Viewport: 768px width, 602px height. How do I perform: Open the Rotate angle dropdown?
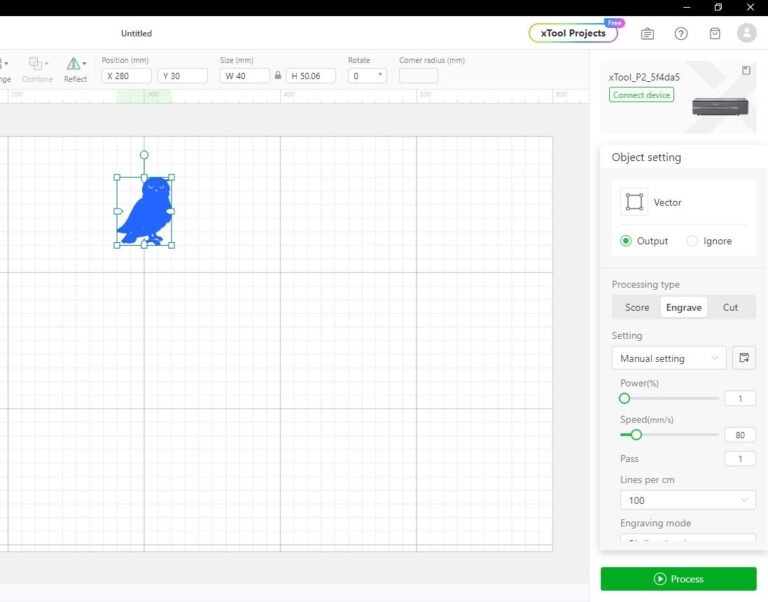click(380, 76)
